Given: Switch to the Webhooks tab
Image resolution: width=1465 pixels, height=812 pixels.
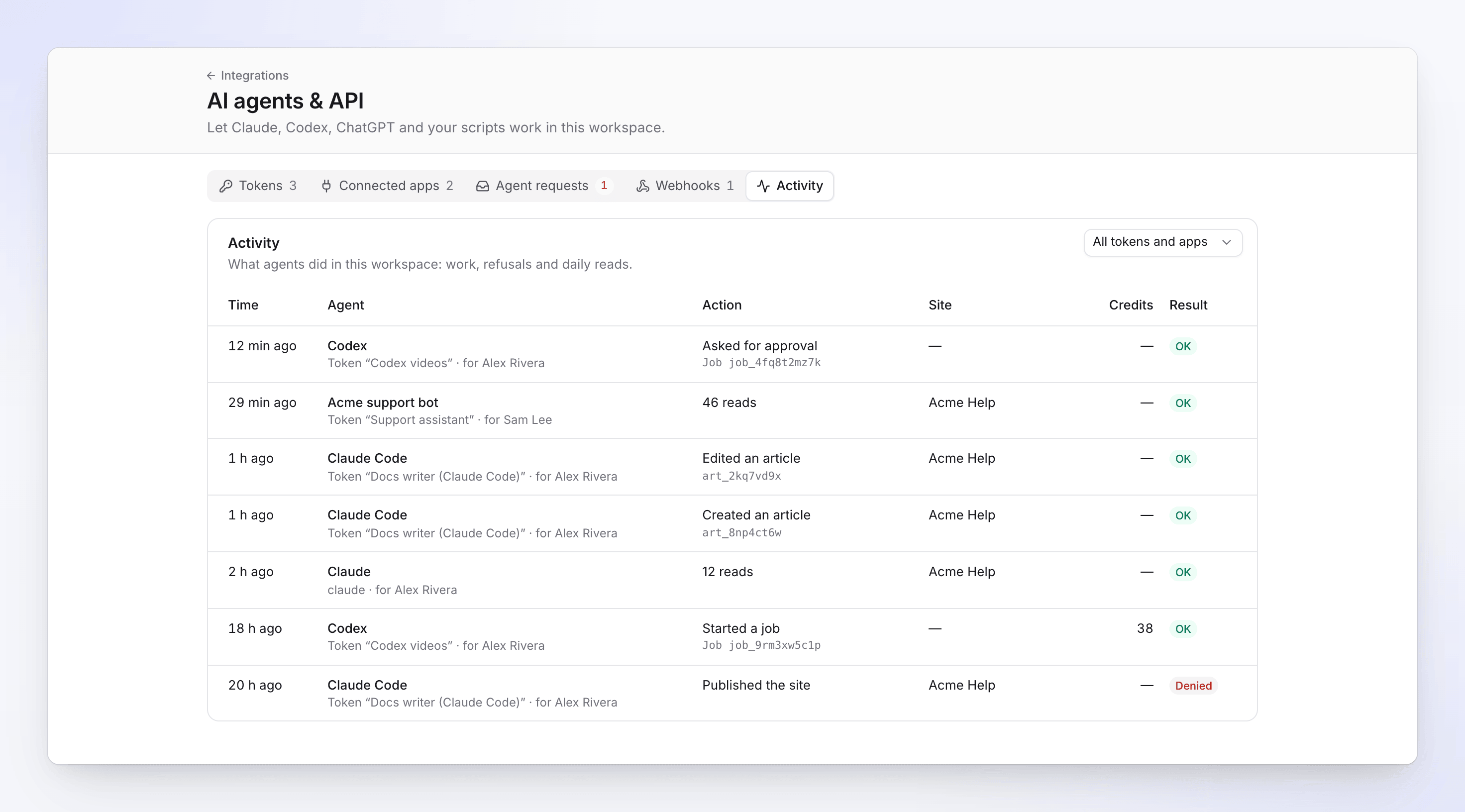Looking at the screenshot, I should (x=685, y=186).
